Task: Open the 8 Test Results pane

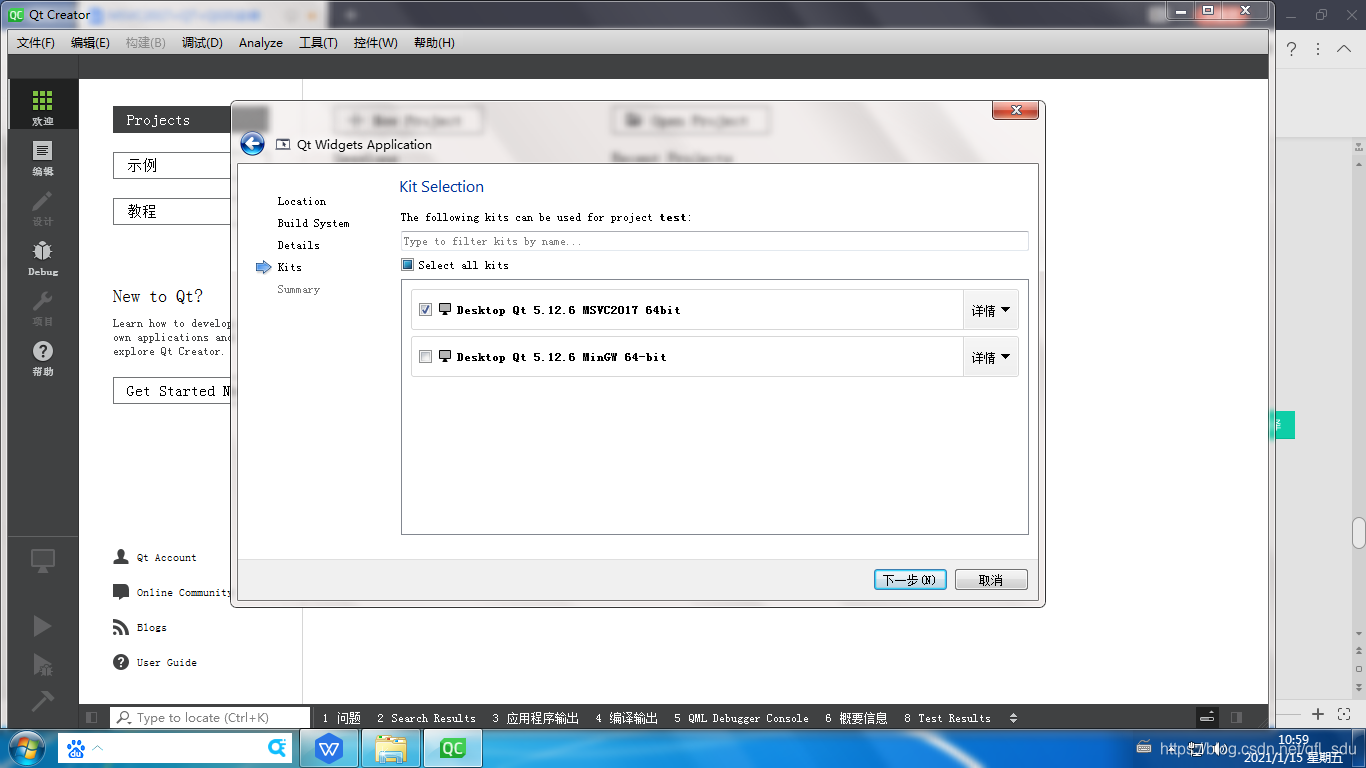Action: 947,718
